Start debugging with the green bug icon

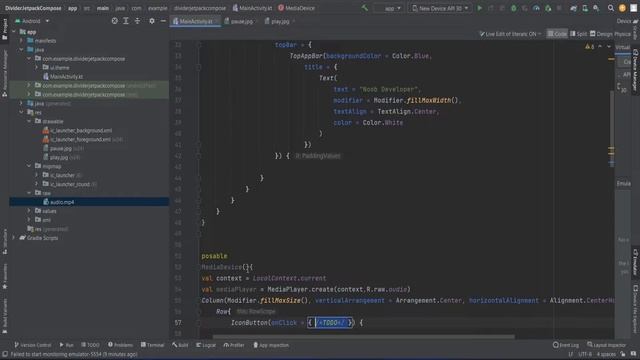[x=513, y=8]
